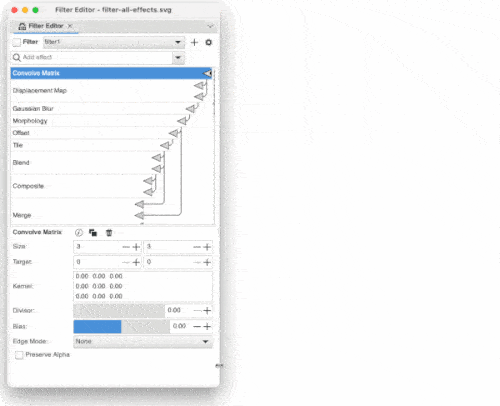Image resolution: width=500 pixels, height=406 pixels.
Task: Click the plus icon to add new filter
Action: pyautogui.click(x=194, y=42)
